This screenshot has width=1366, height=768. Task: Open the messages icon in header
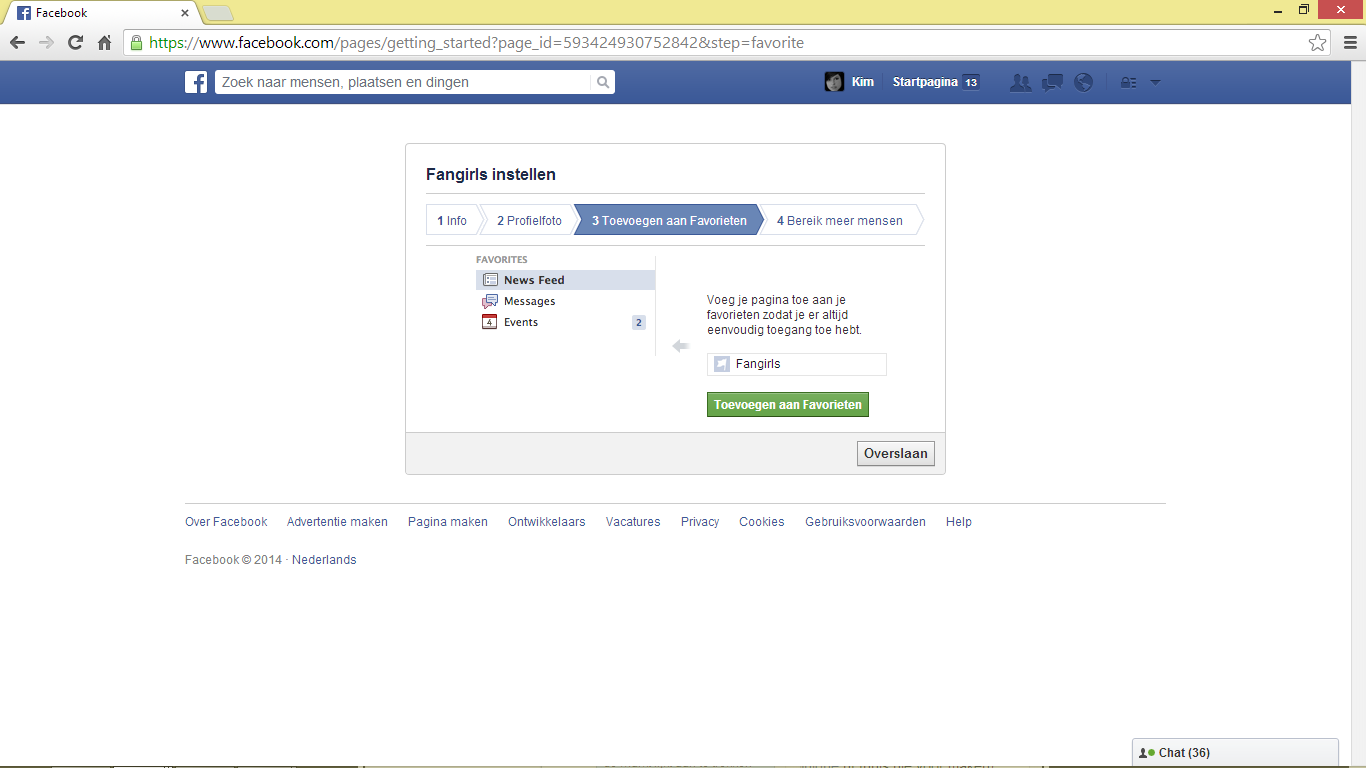tap(1052, 83)
